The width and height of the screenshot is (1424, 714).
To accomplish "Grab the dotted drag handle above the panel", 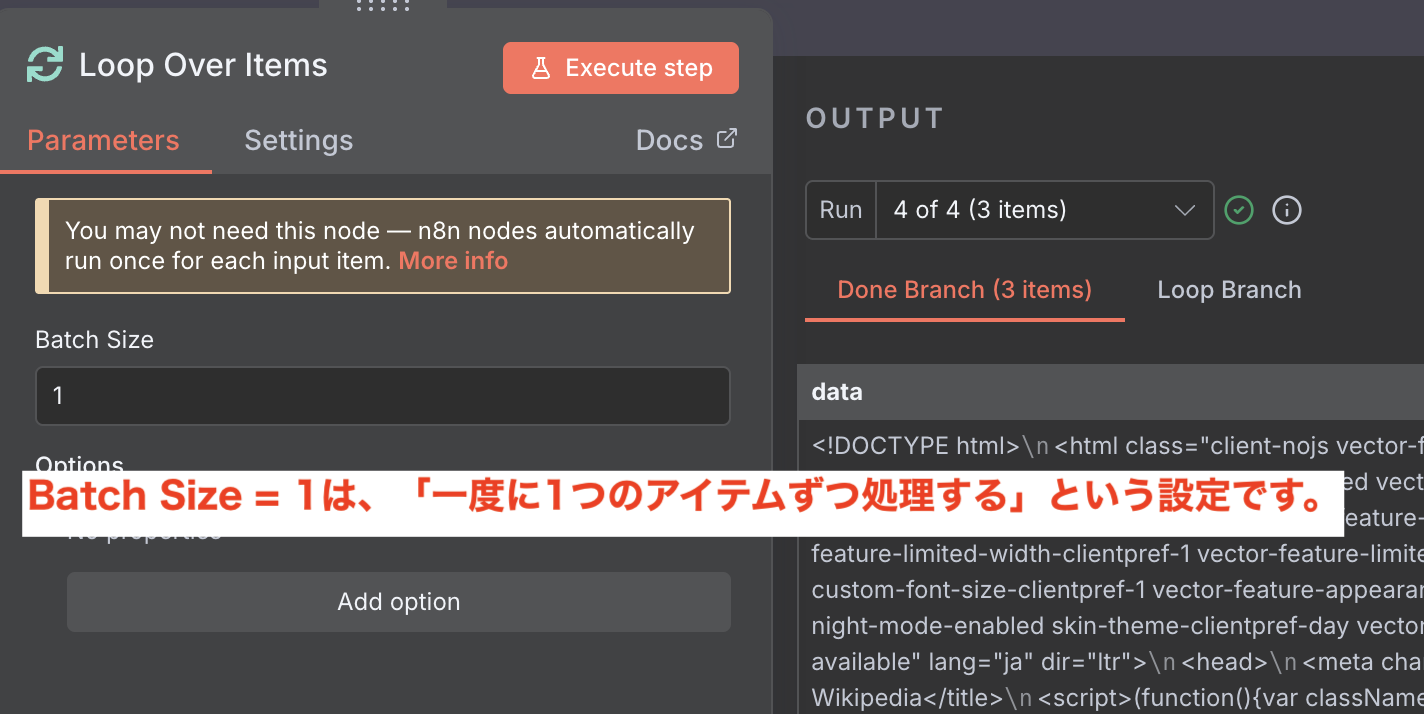I will point(383,6).
